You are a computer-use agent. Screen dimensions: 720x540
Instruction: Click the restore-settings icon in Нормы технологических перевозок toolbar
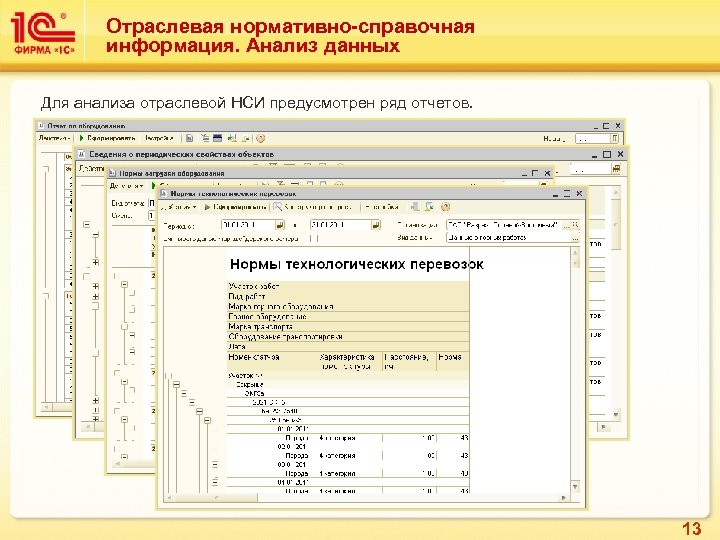(x=429, y=207)
